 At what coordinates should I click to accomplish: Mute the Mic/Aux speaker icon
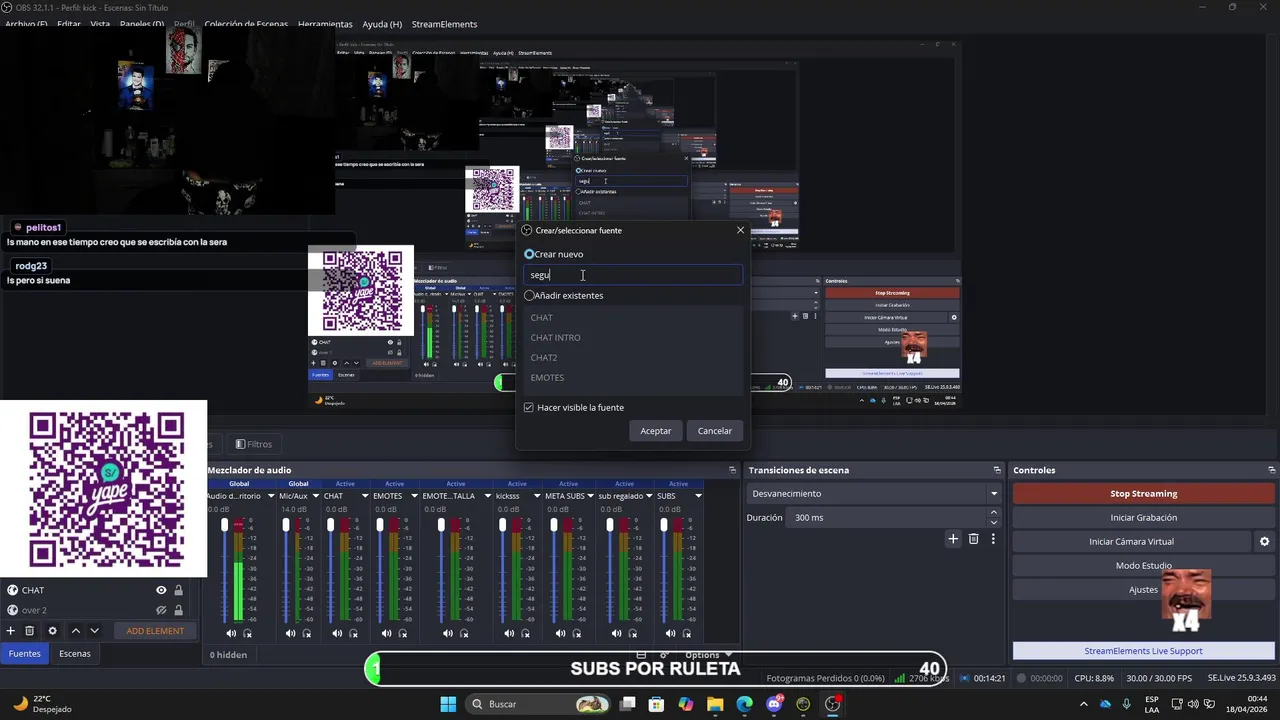[x=290, y=633]
